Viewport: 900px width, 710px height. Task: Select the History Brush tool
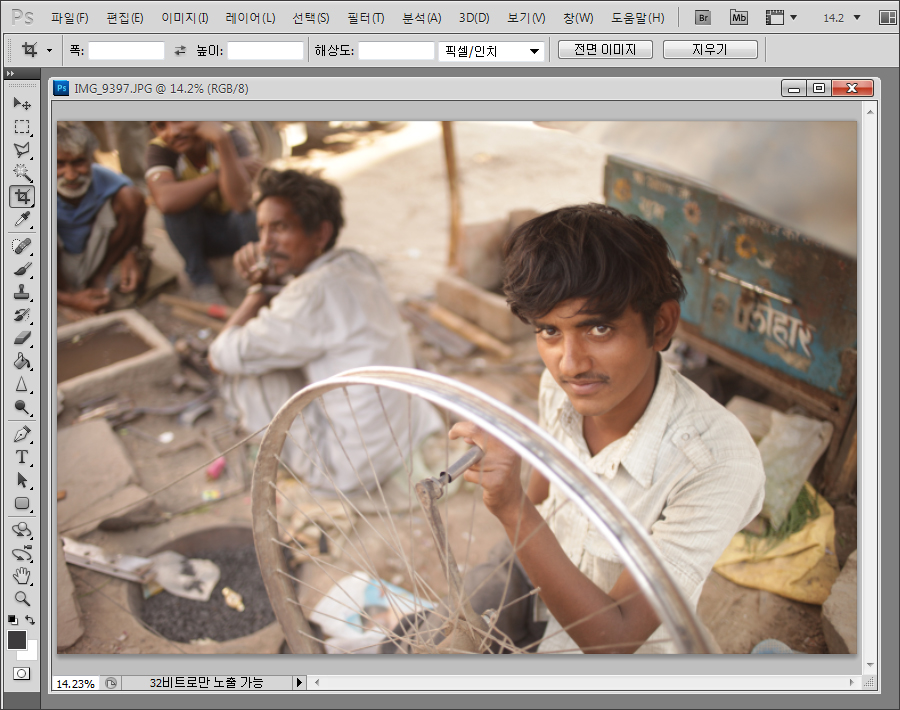point(22,315)
